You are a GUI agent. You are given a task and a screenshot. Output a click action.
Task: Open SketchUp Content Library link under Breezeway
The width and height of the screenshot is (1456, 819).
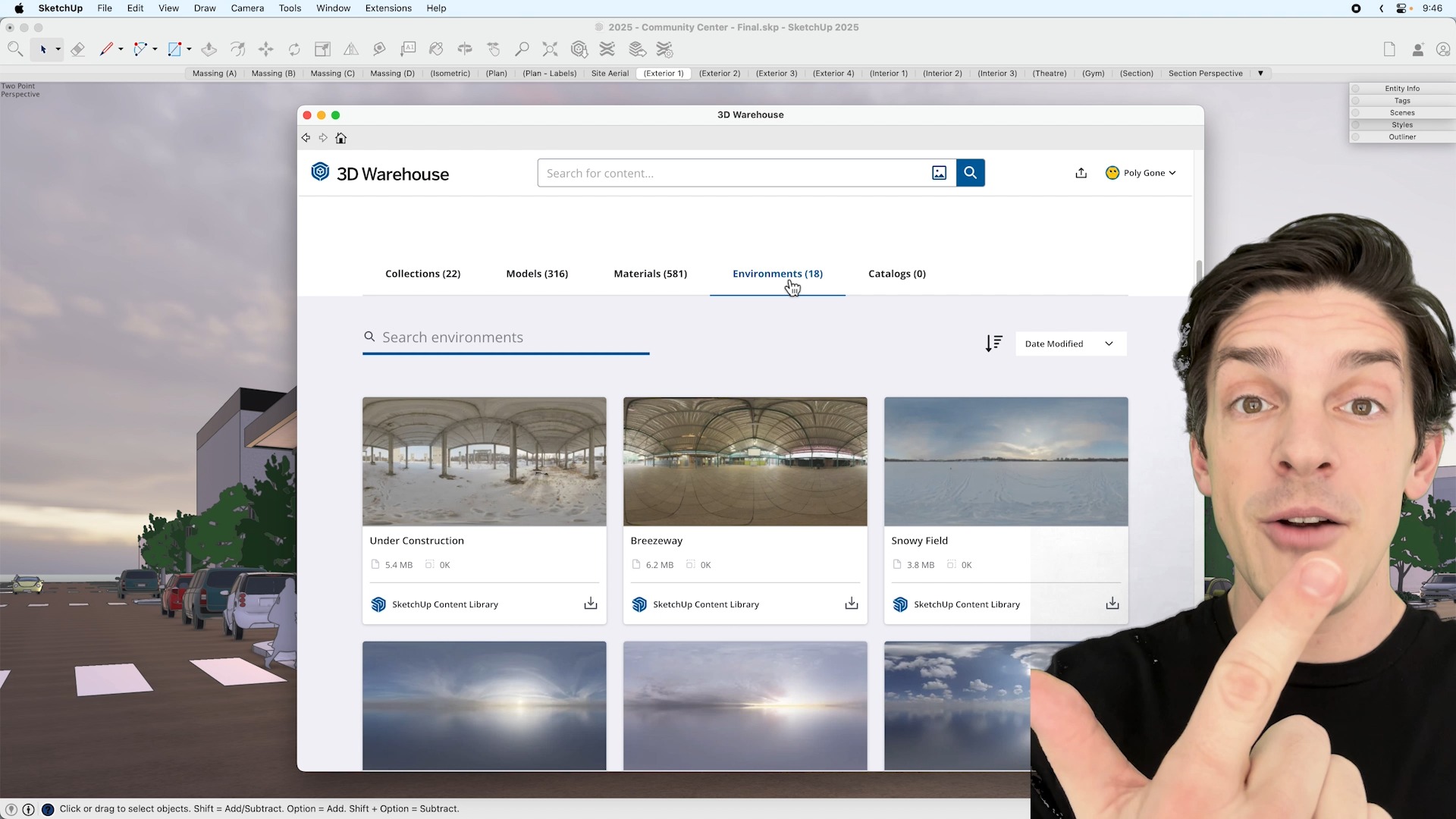coord(705,604)
